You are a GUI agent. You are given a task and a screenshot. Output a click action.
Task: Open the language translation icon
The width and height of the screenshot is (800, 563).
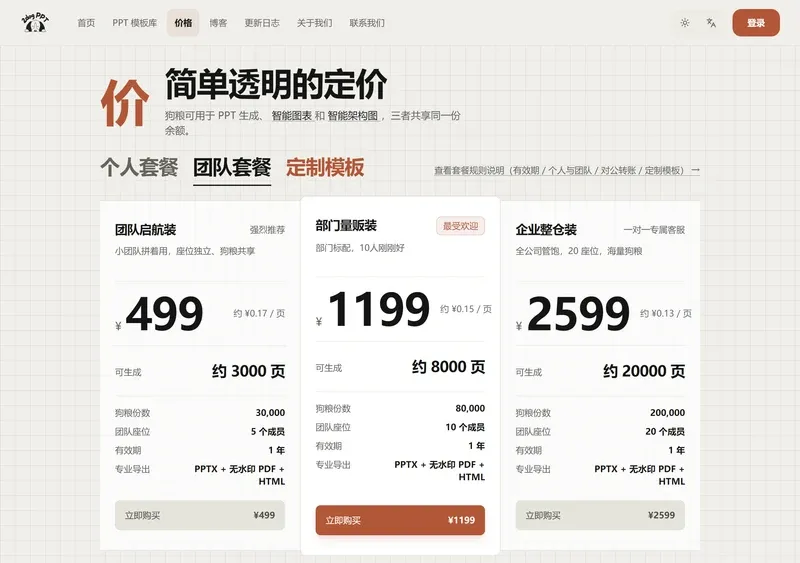coord(711,22)
